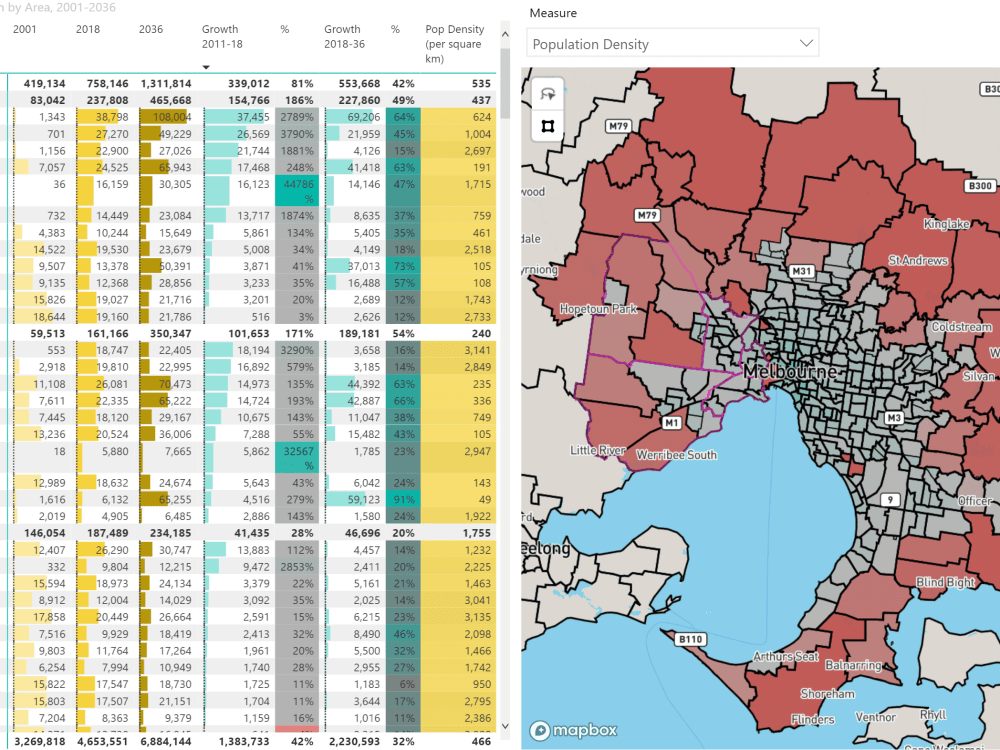Open the mapbox logo link

click(x=573, y=730)
